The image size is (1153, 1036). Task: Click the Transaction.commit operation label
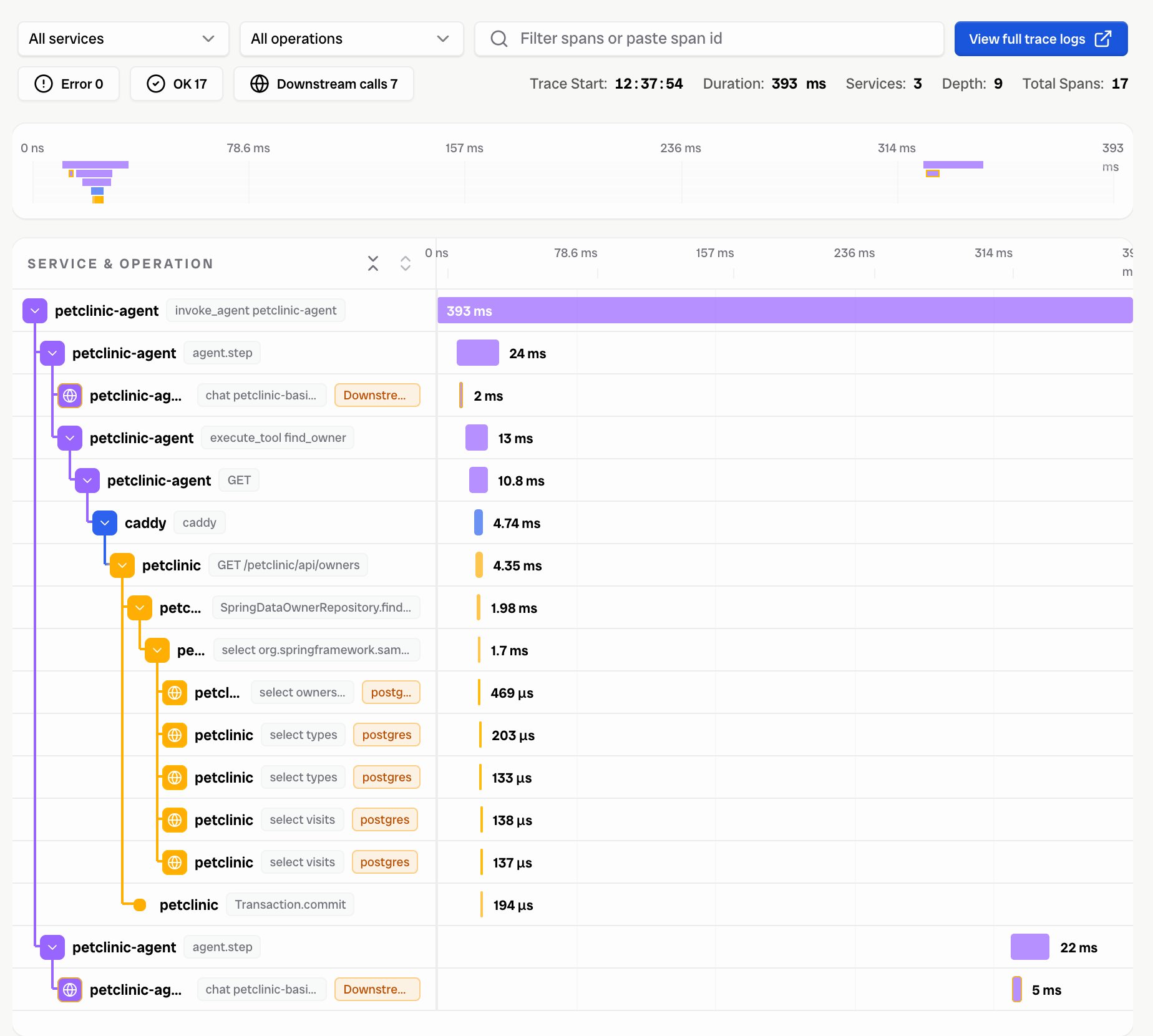pos(290,904)
